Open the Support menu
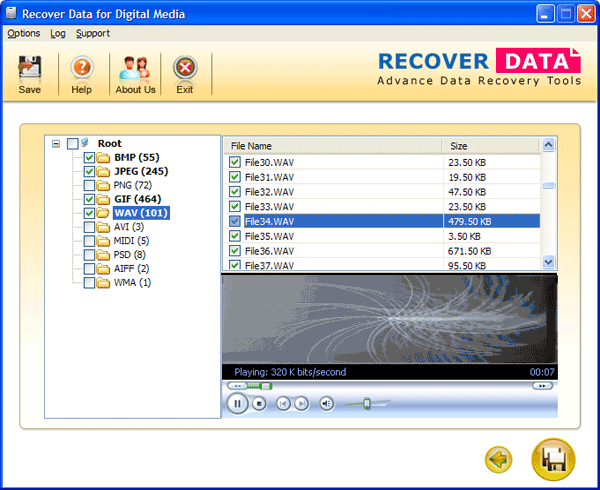The image size is (600, 490). click(93, 33)
